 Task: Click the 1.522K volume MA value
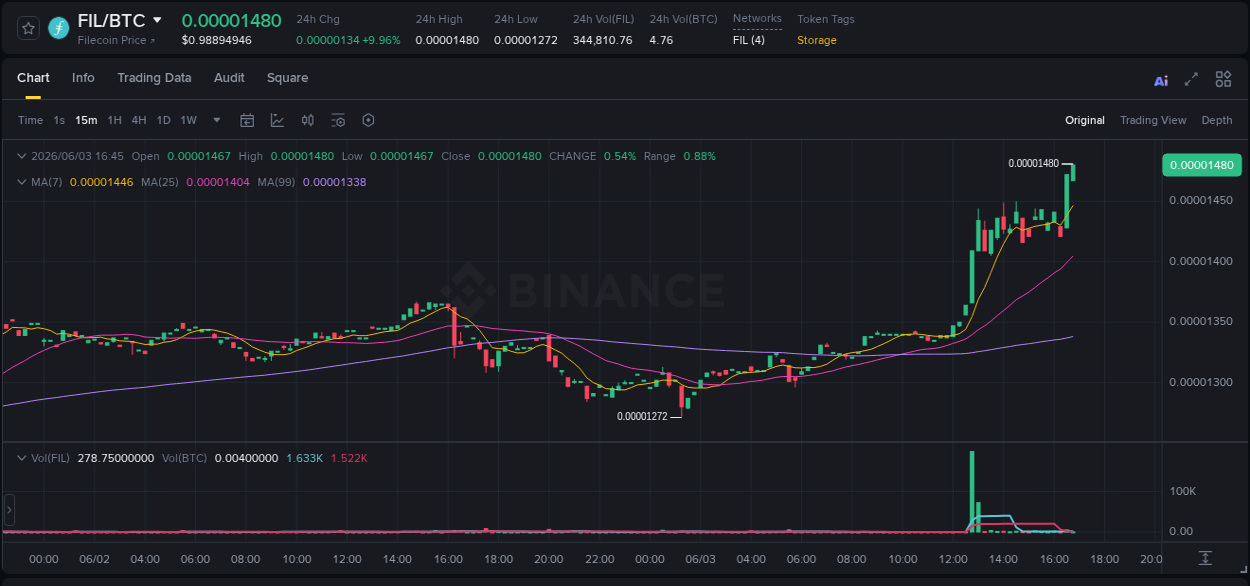349,457
